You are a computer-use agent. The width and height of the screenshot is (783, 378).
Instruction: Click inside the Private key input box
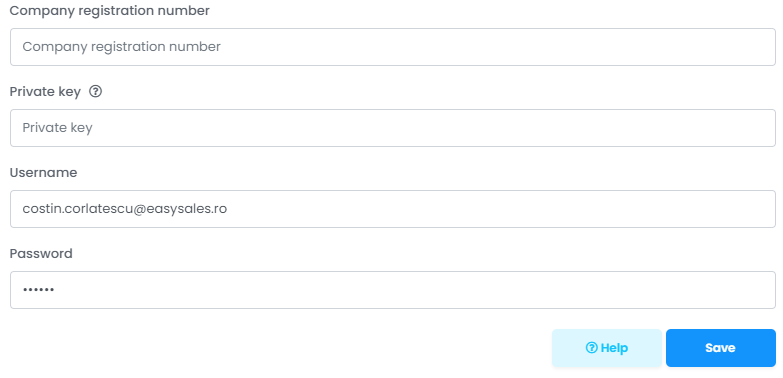pos(392,128)
